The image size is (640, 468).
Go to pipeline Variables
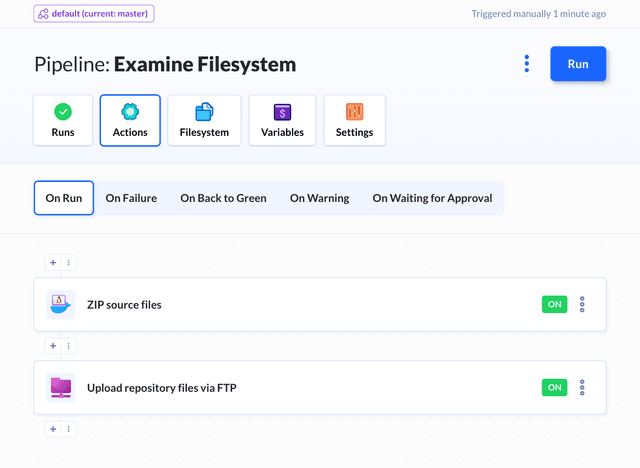282,120
